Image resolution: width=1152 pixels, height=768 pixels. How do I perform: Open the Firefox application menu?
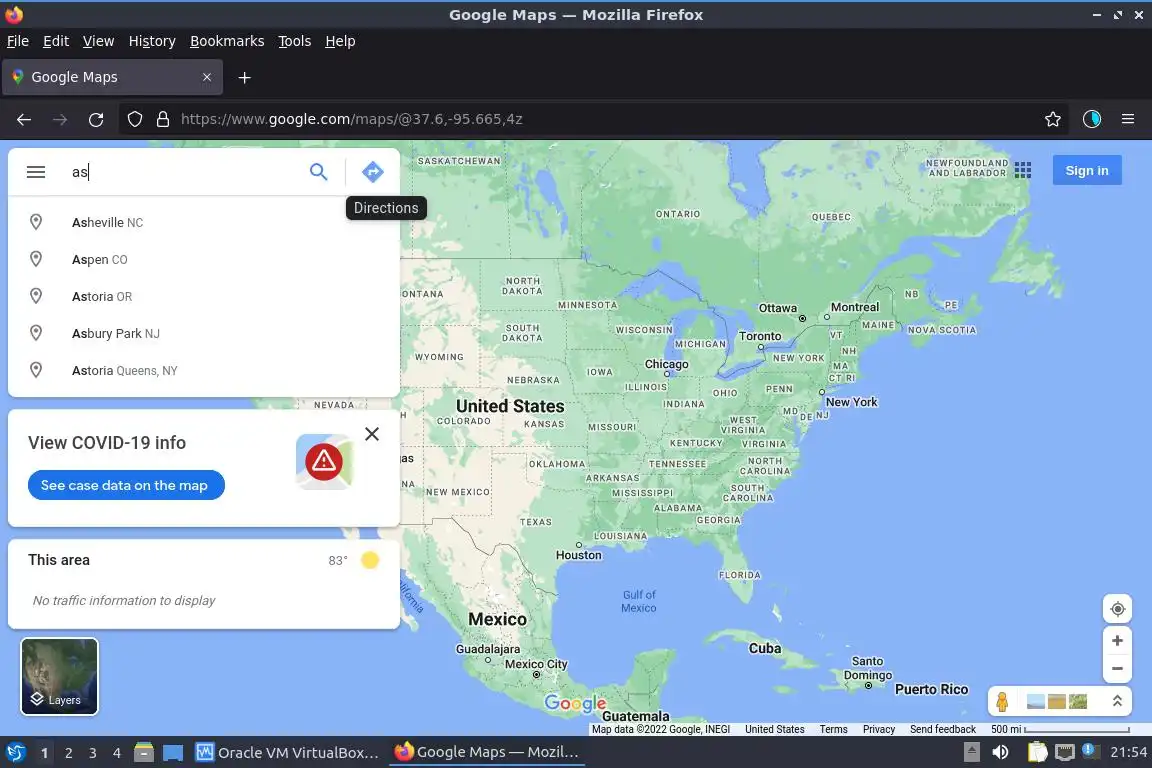coord(1128,119)
